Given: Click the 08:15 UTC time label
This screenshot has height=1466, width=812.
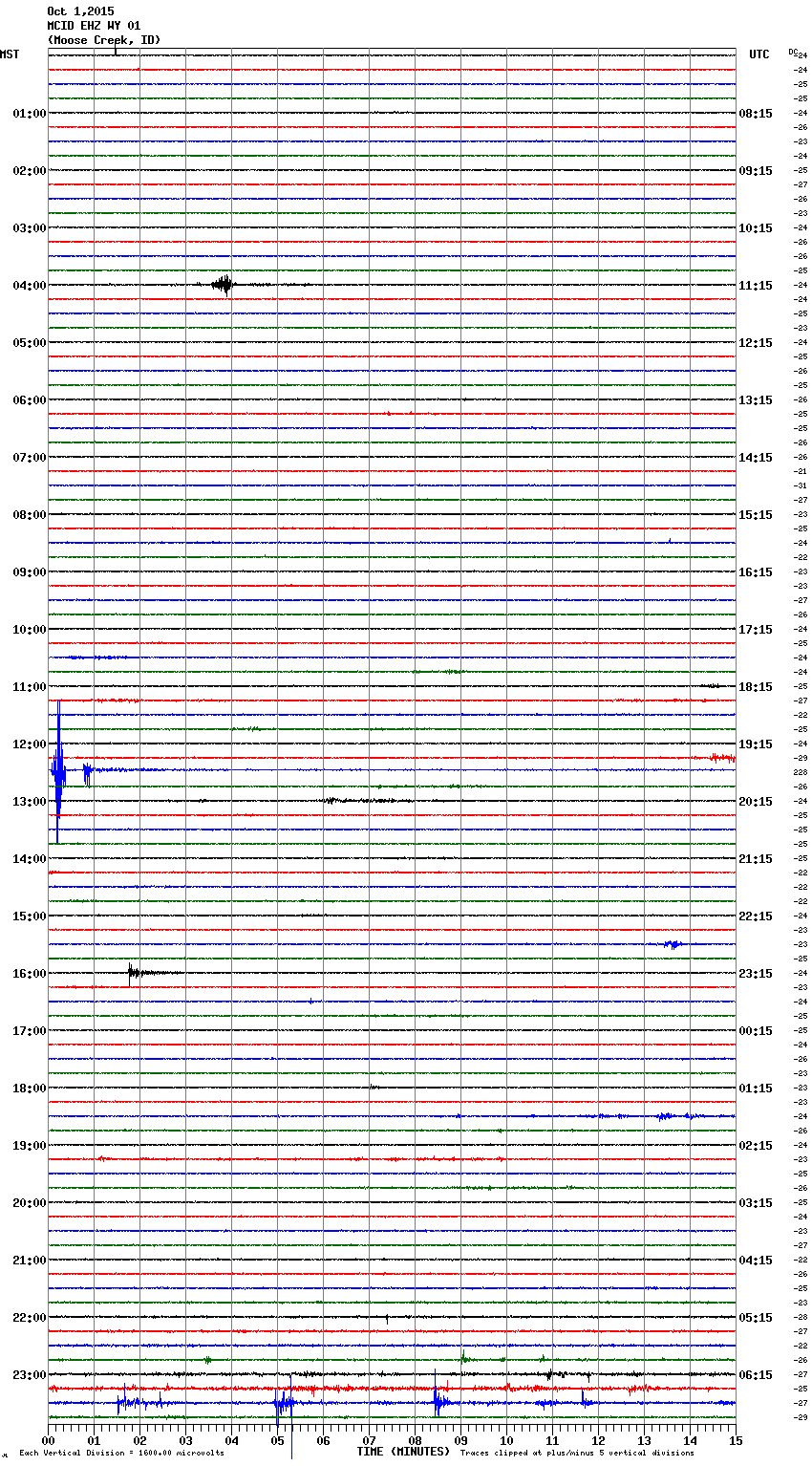Looking at the screenshot, I should coord(756,114).
